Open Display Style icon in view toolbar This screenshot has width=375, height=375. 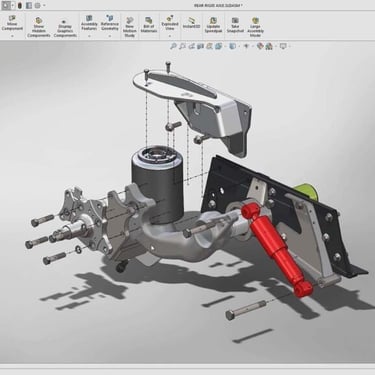tap(233, 46)
